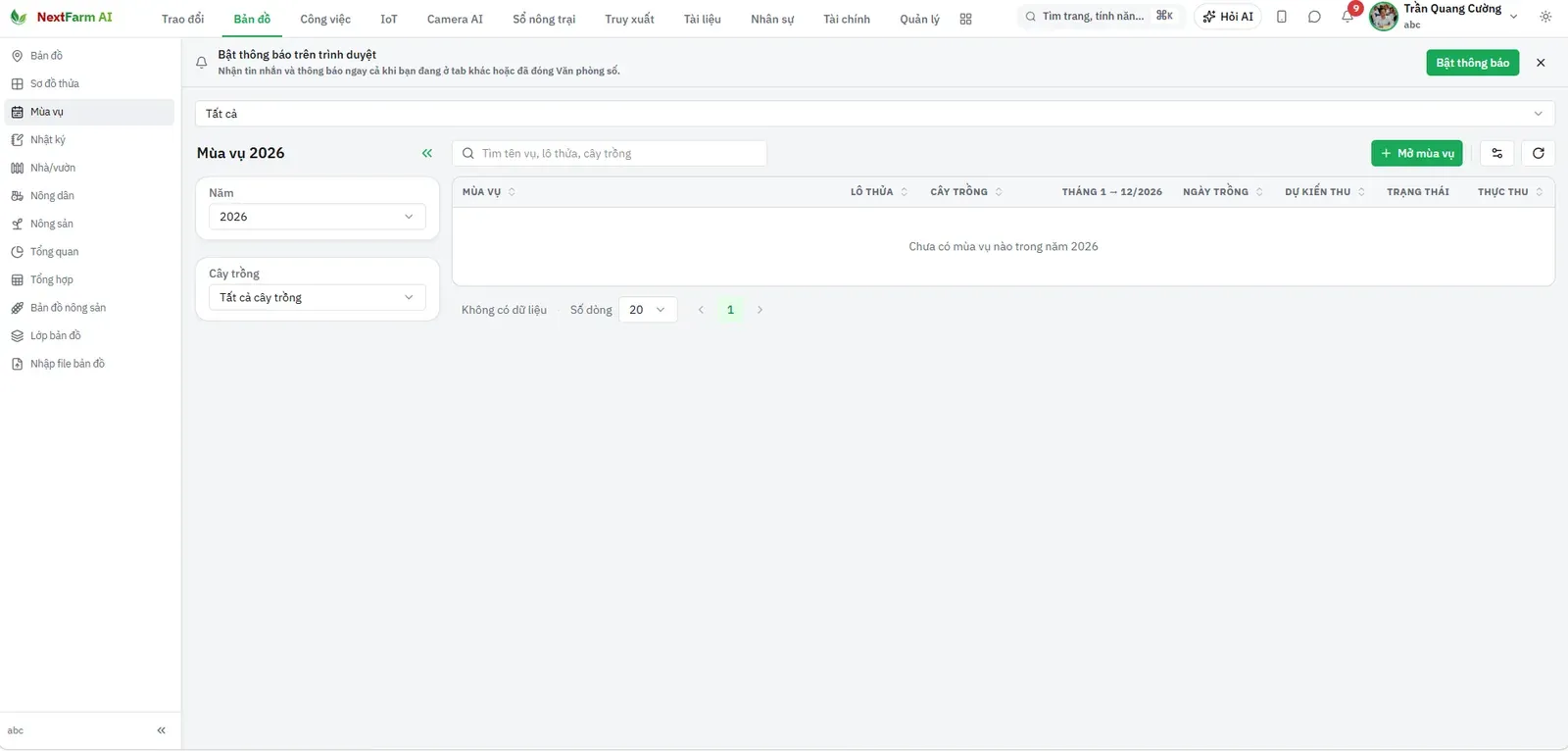Switch to the Công việc tab

325,19
